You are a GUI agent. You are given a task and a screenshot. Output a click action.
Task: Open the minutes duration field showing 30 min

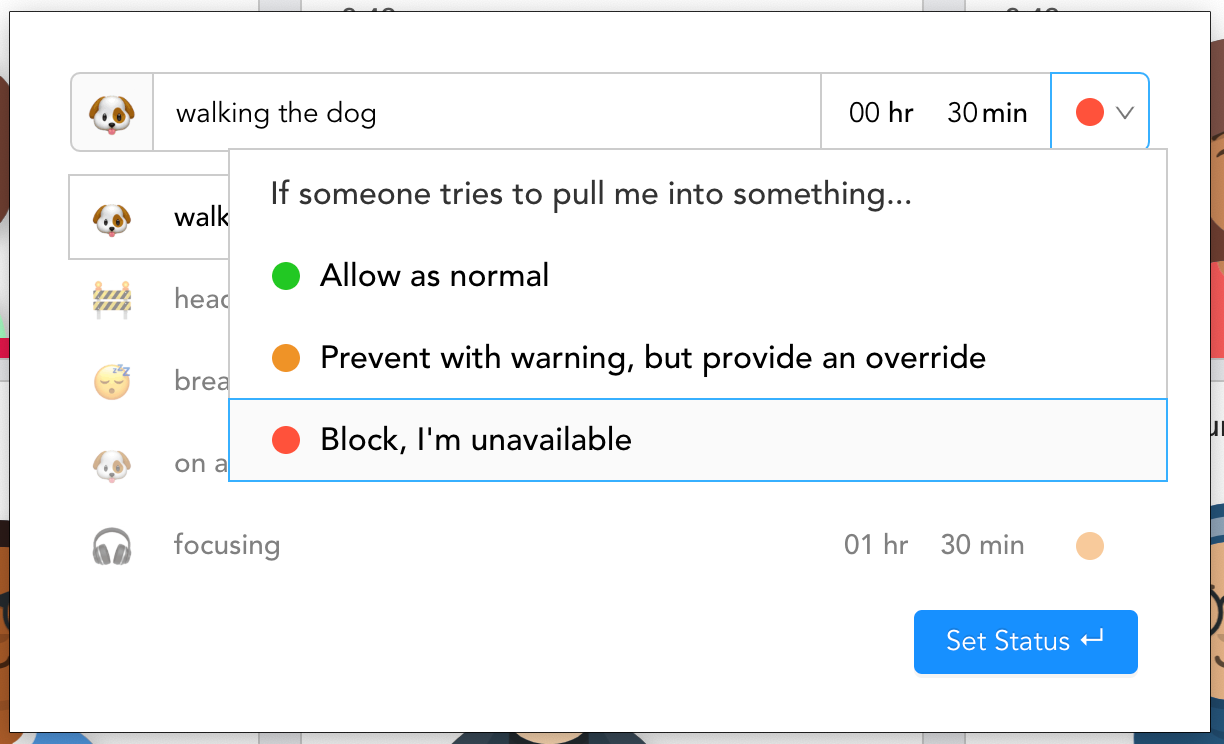tap(987, 113)
